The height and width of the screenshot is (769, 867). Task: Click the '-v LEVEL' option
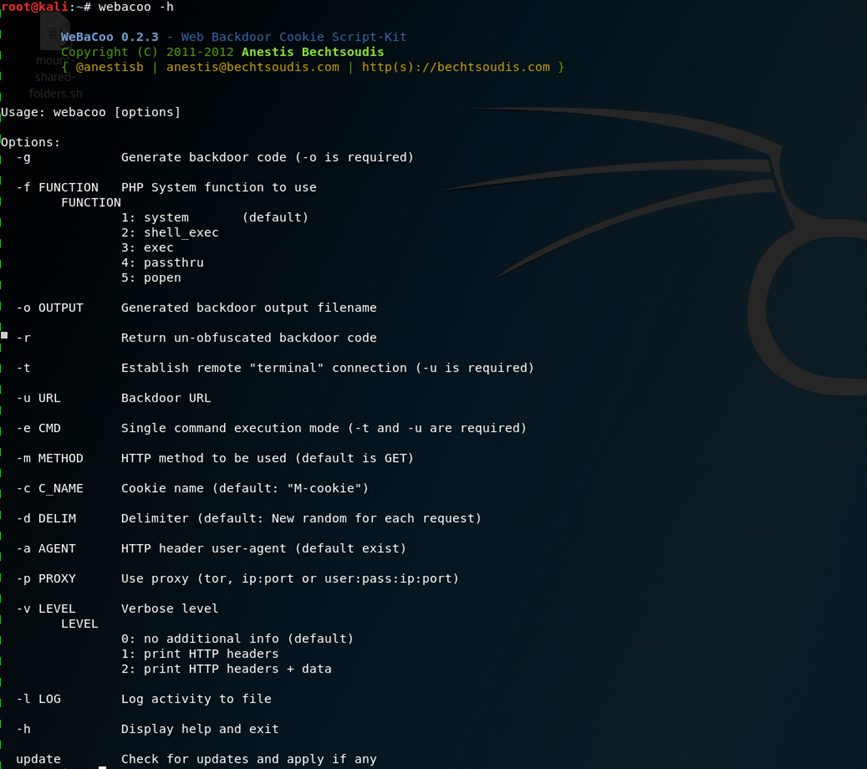click(x=46, y=609)
